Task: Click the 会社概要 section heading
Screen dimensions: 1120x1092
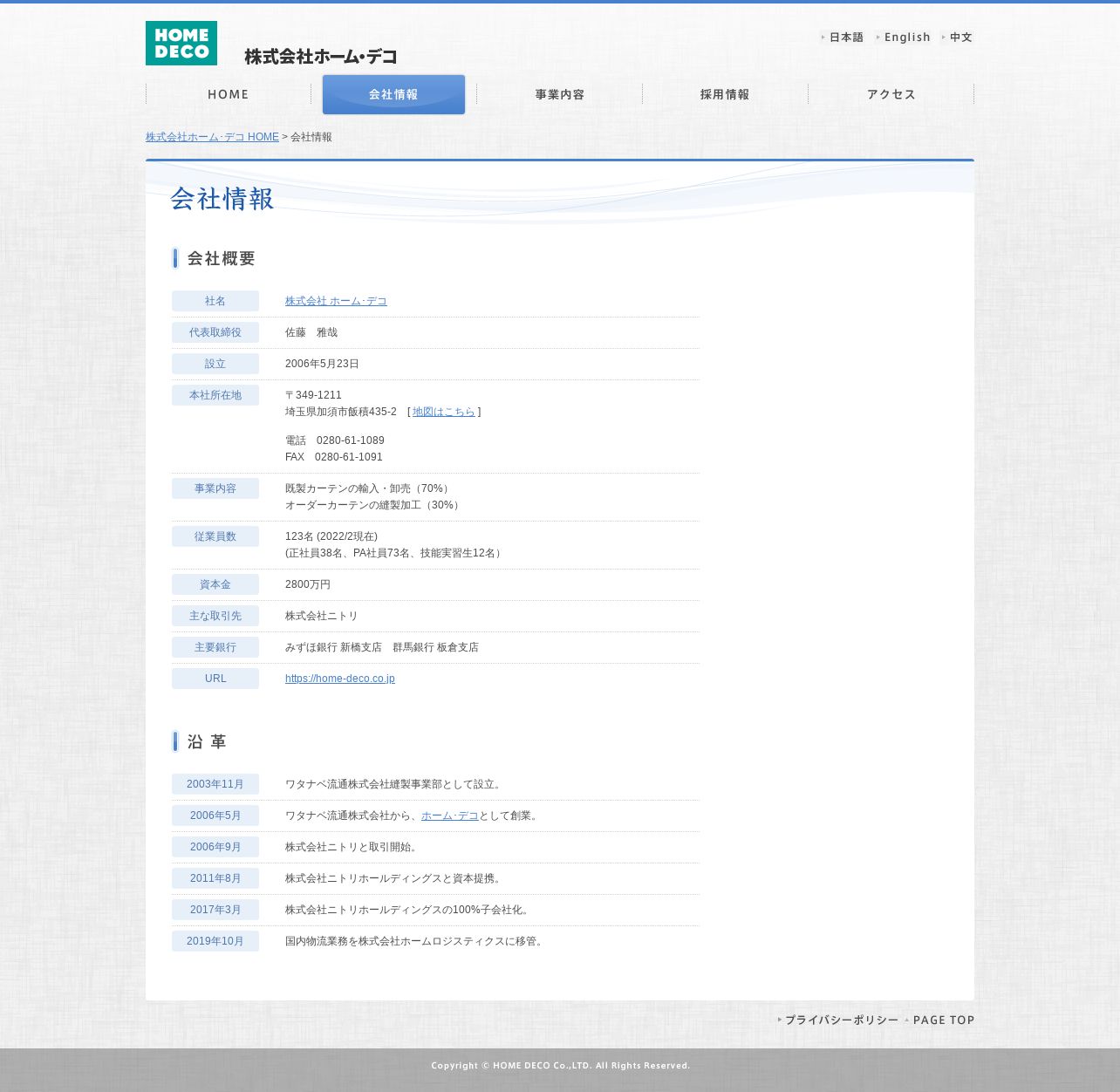Action: click(x=222, y=258)
